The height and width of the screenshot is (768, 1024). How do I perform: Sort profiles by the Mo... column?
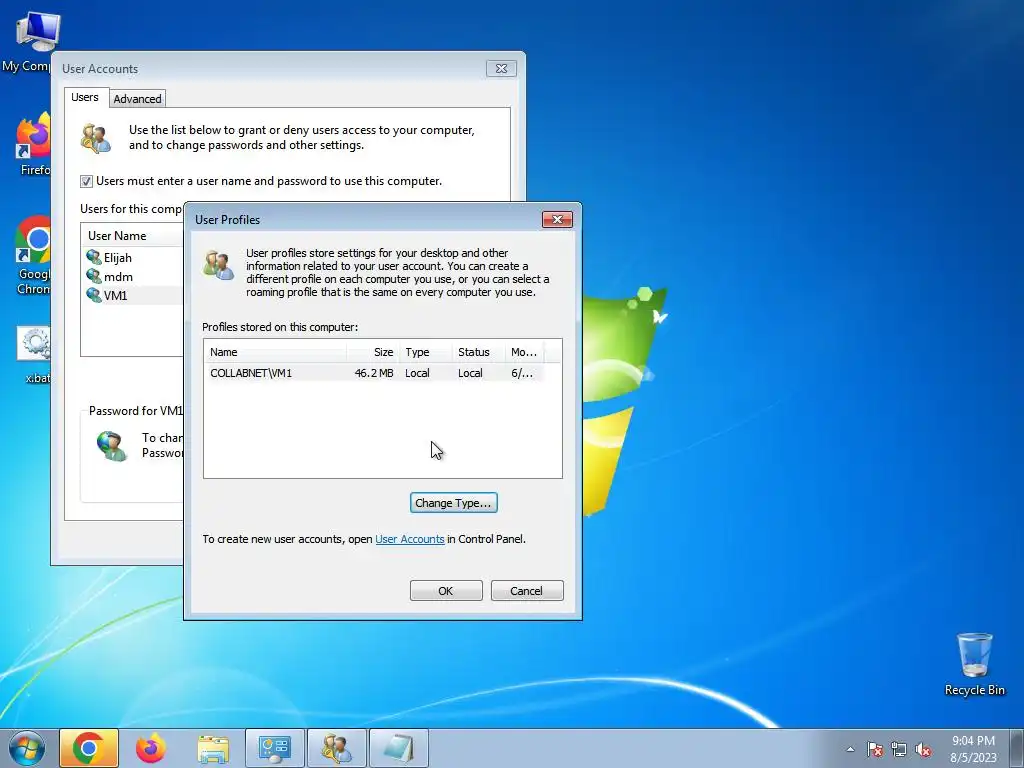(x=524, y=352)
